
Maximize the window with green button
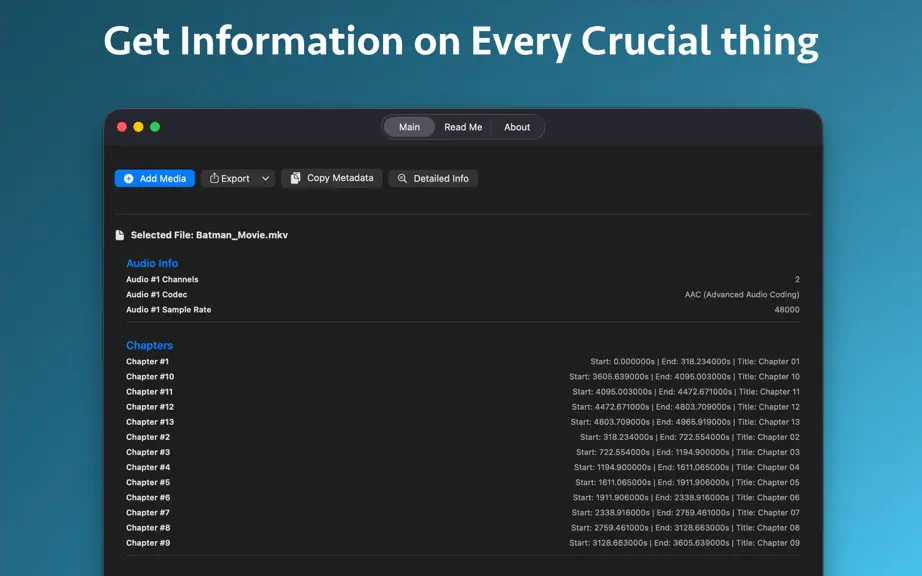[x=155, y=127]
